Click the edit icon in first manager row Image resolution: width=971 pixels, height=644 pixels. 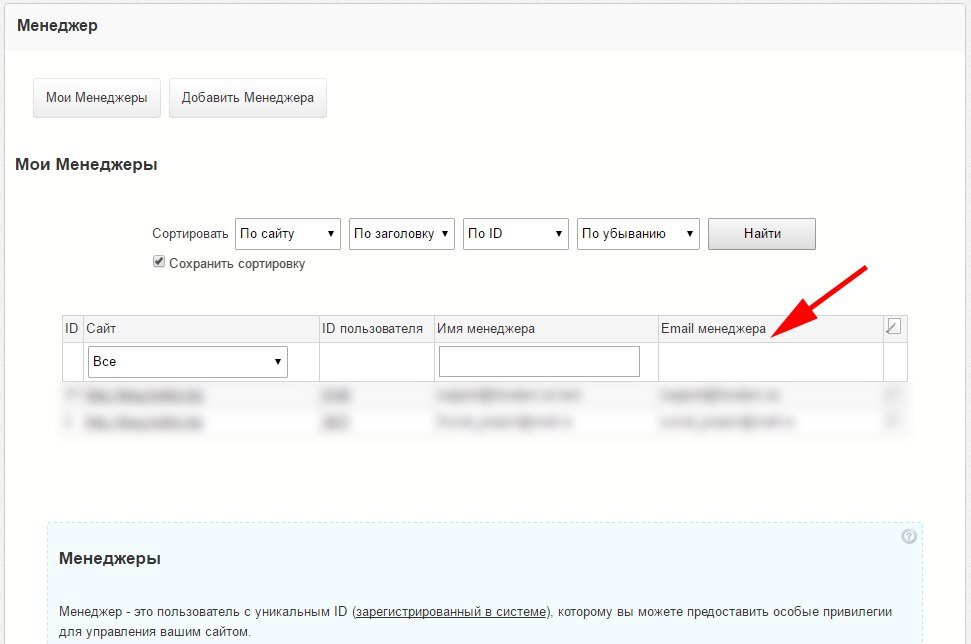pyautogui.click(x=893, y=396)
